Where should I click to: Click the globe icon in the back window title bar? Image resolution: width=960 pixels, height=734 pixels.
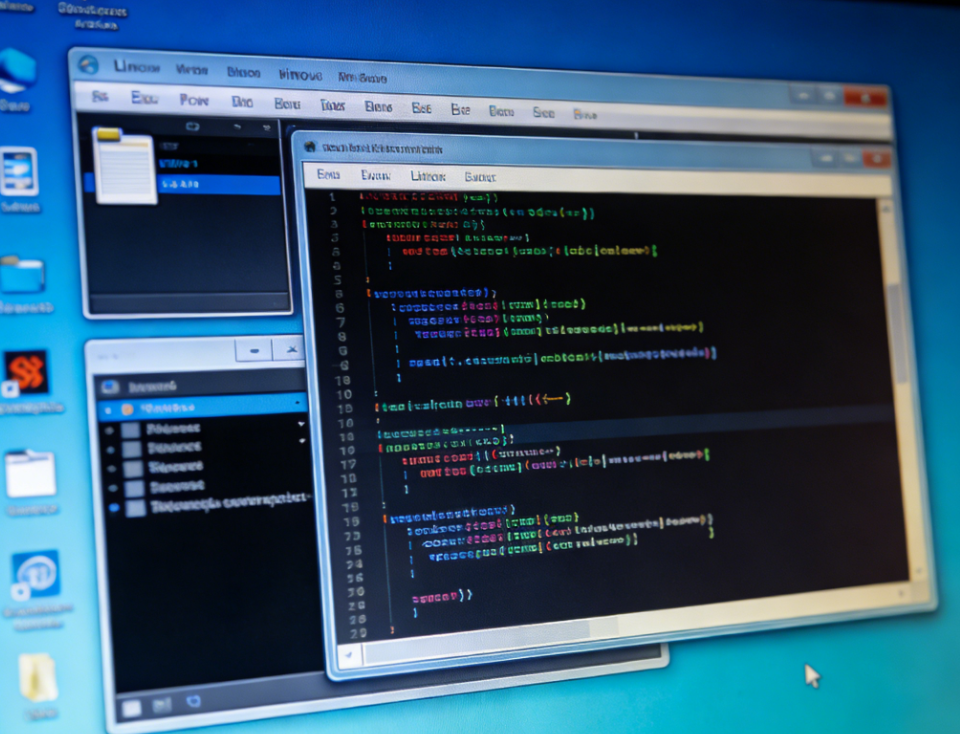(89, 64)
